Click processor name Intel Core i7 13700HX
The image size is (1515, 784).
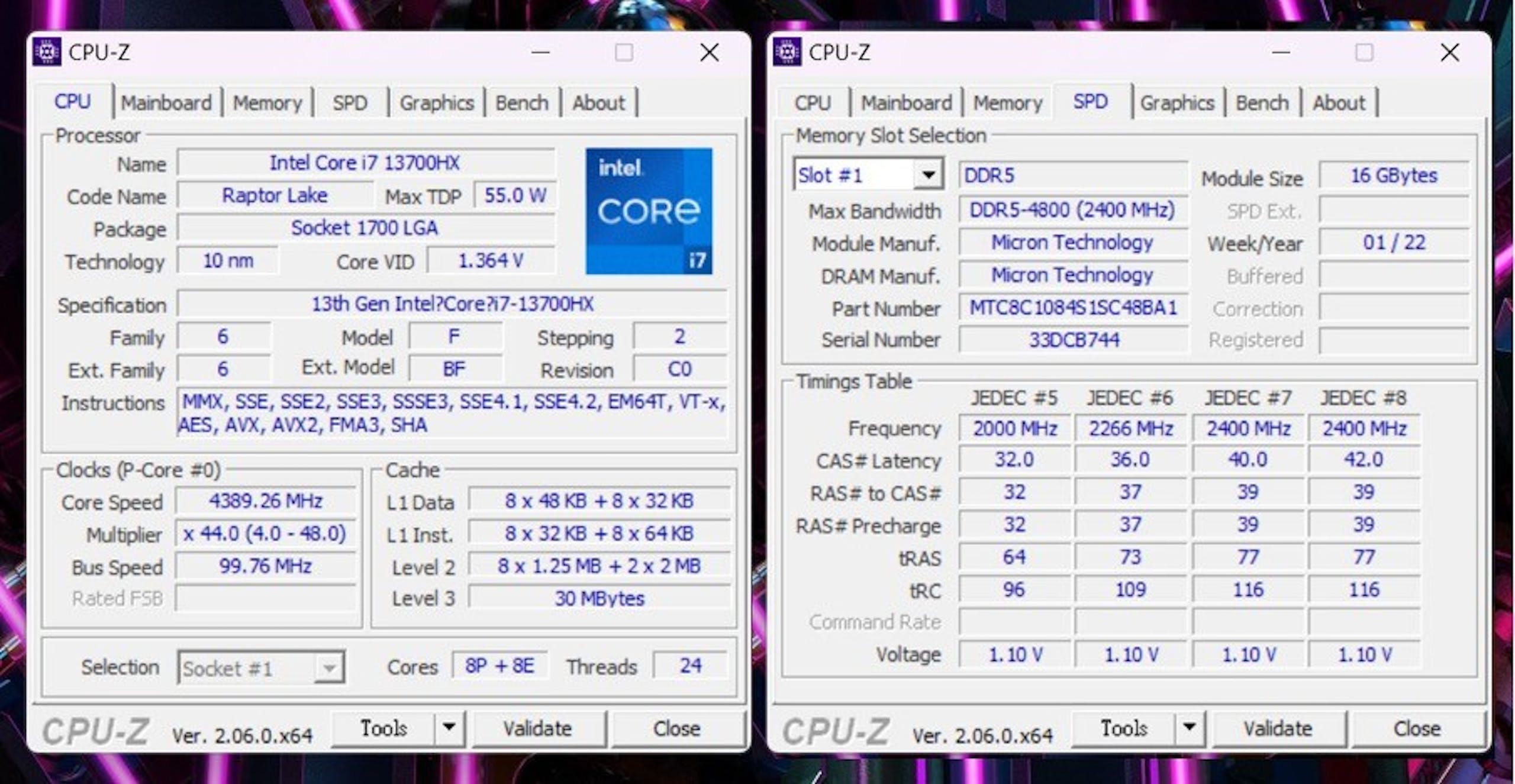coord(365,163)
